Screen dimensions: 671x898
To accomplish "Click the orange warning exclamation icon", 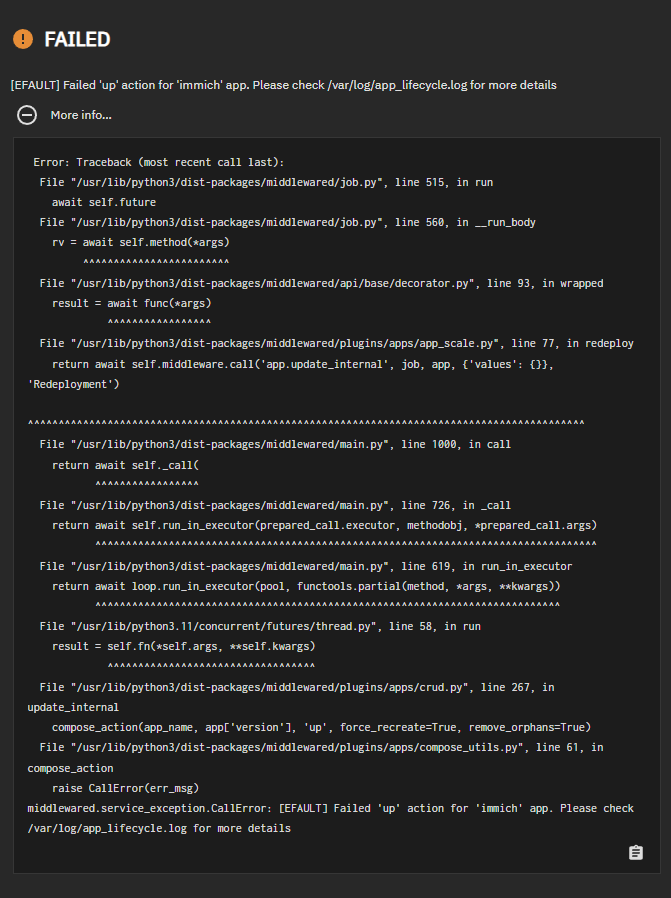I will 22,39.
